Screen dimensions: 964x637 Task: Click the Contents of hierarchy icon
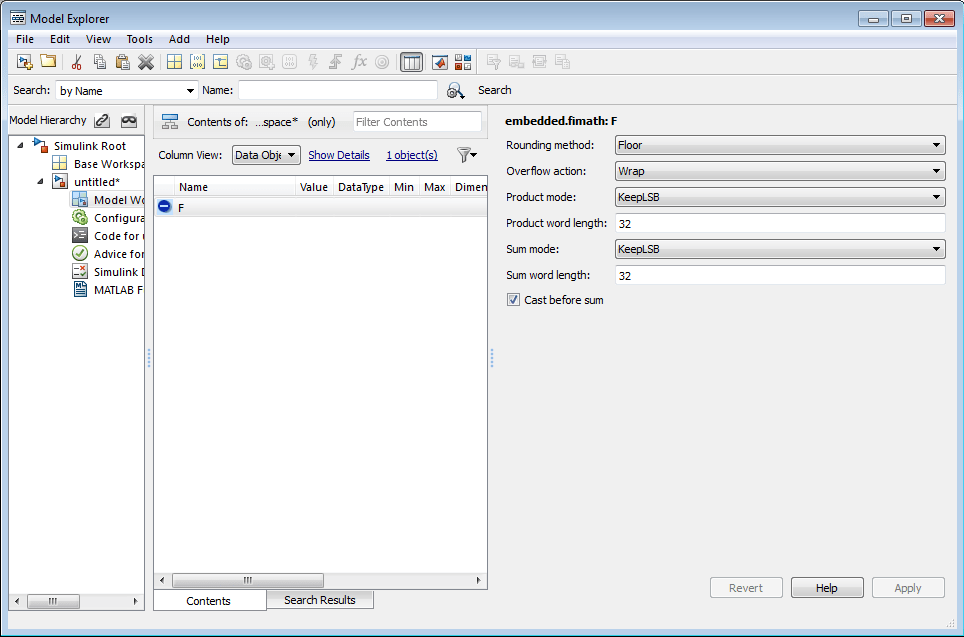pos(170,122)
